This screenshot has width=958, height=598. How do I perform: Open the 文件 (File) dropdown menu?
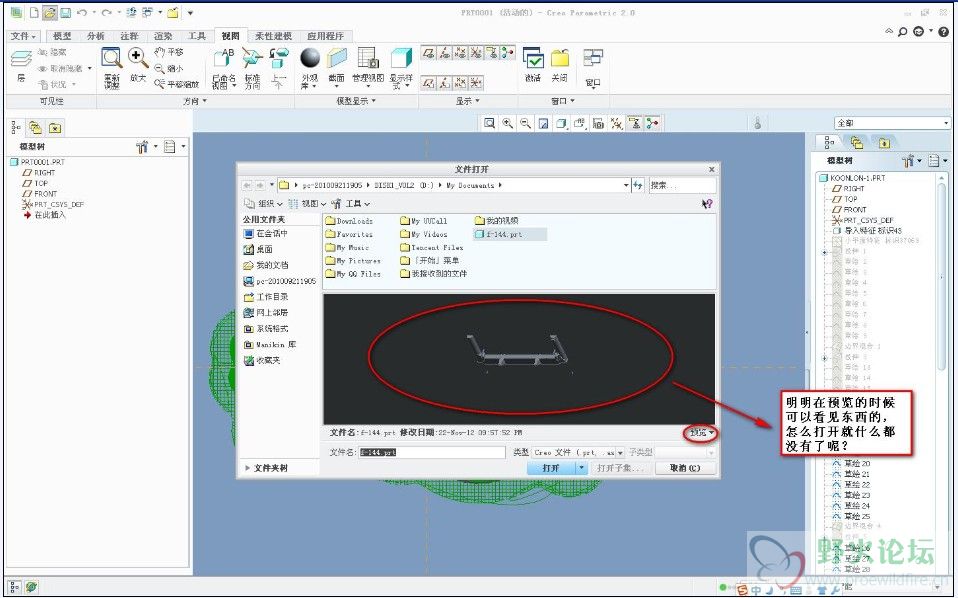24,36
